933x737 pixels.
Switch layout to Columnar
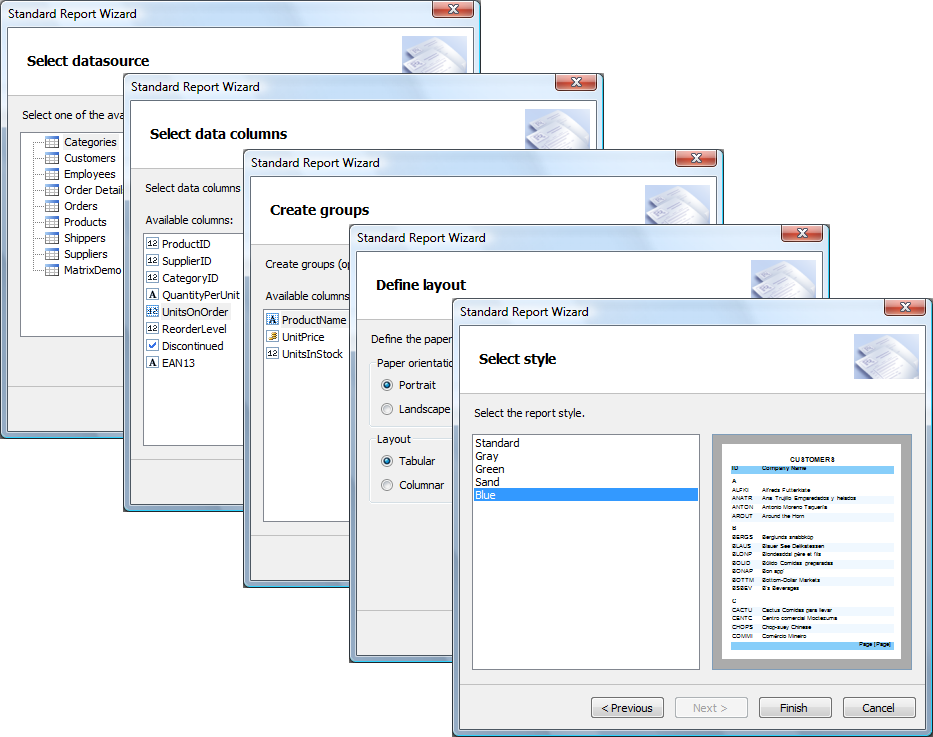(x=387, y=485)
